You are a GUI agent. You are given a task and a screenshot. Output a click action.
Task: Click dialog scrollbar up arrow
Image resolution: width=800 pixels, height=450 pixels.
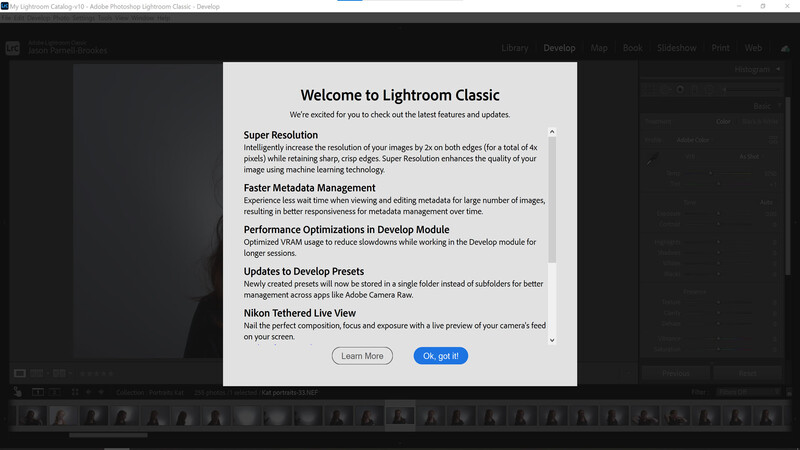click(552, 132)
